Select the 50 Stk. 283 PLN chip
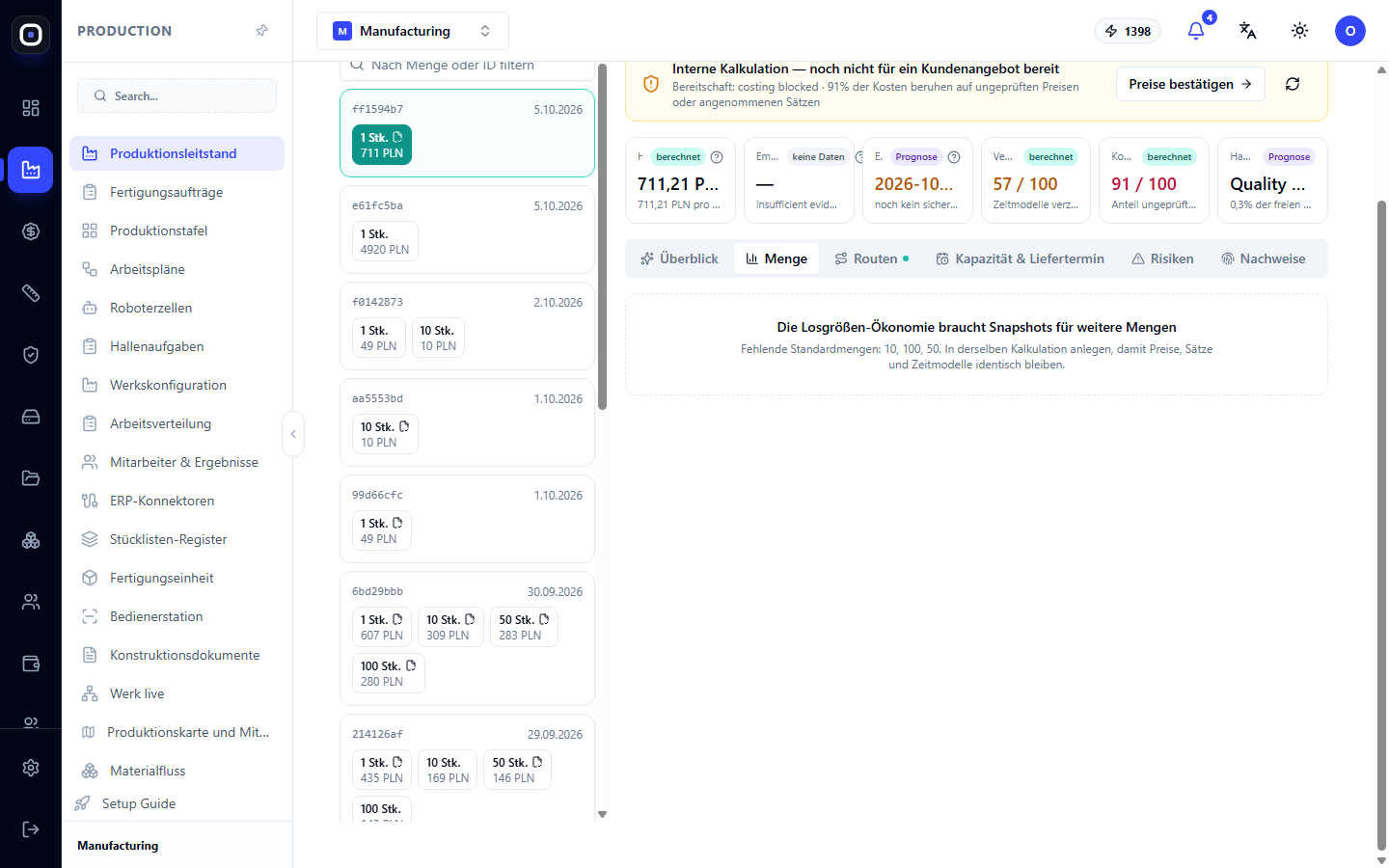1389x868 pixels. click(524, 627)
